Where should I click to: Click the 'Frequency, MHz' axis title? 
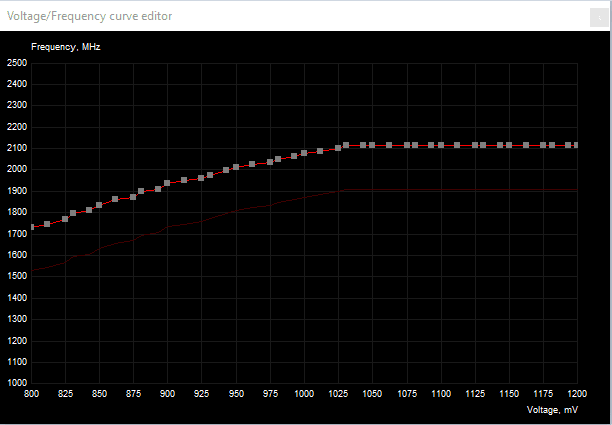(x=66, y=47)
